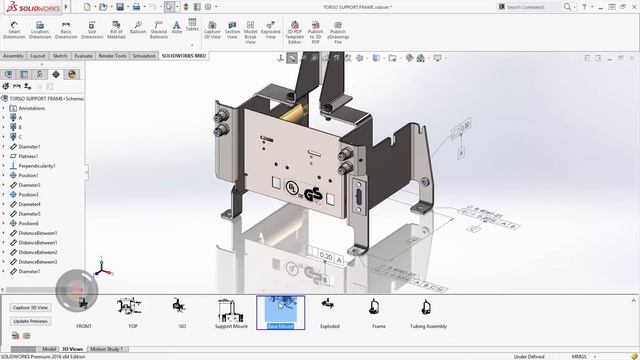Viewport: 640px width, 360px height.
Task: Switch to the Render Tools tab
Action: click(112, 56)
